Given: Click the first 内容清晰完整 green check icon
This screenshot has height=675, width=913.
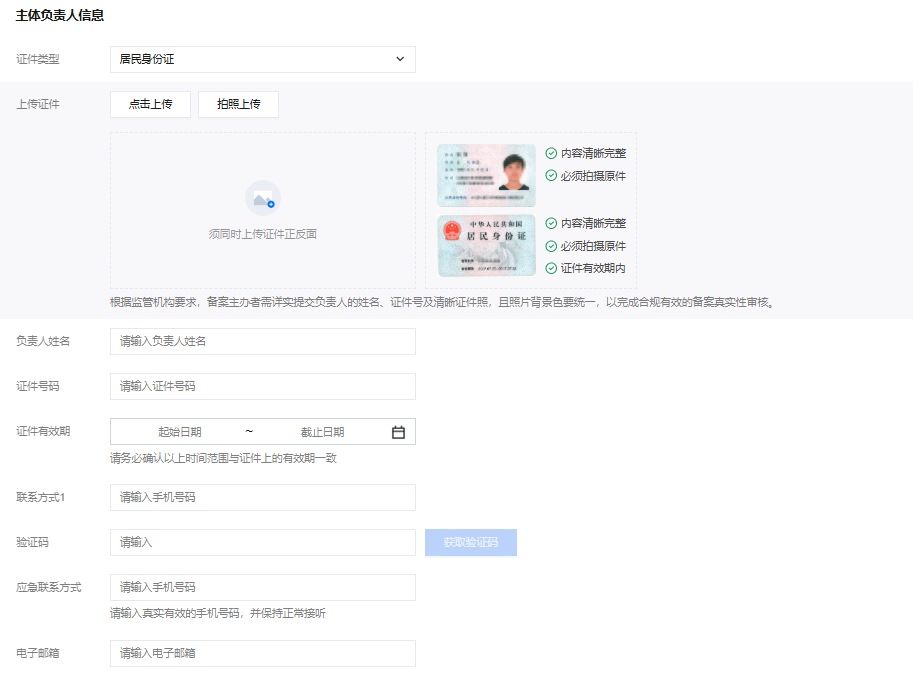Looking at the screenshot, I should pyautogui.click(x=551, y=153).
